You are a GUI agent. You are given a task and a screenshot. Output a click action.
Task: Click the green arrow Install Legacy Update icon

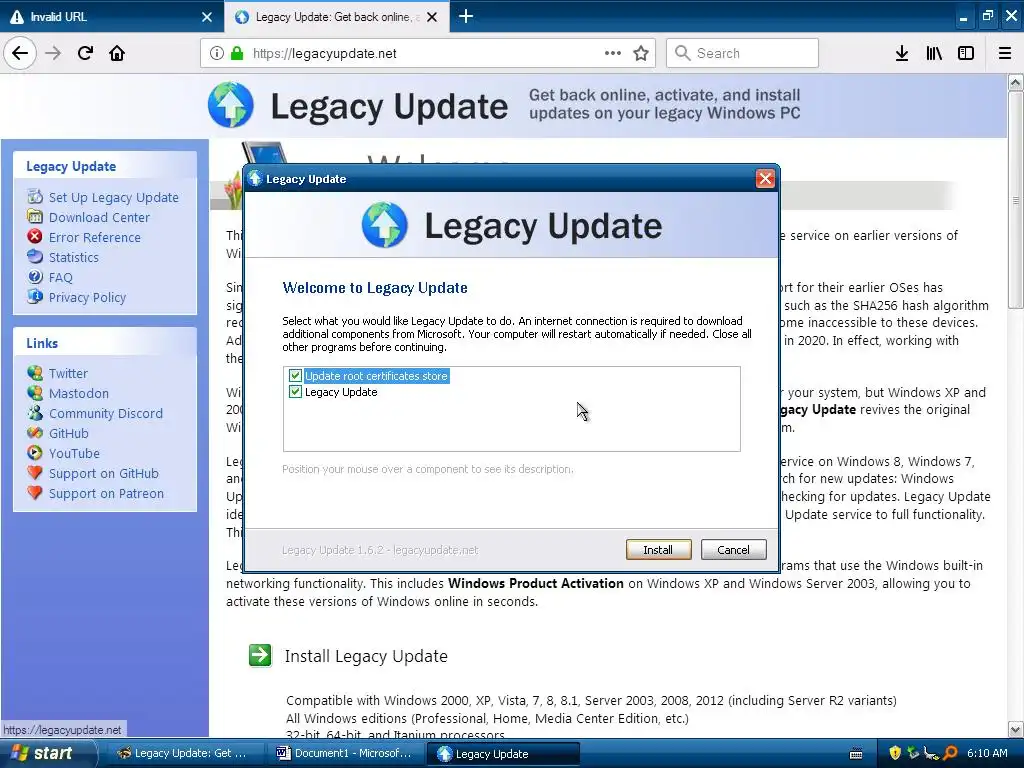point(260,655)
